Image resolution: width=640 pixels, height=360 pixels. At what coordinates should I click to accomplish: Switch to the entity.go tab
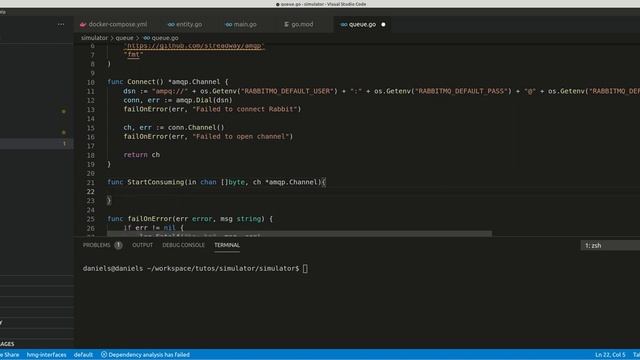185,24
